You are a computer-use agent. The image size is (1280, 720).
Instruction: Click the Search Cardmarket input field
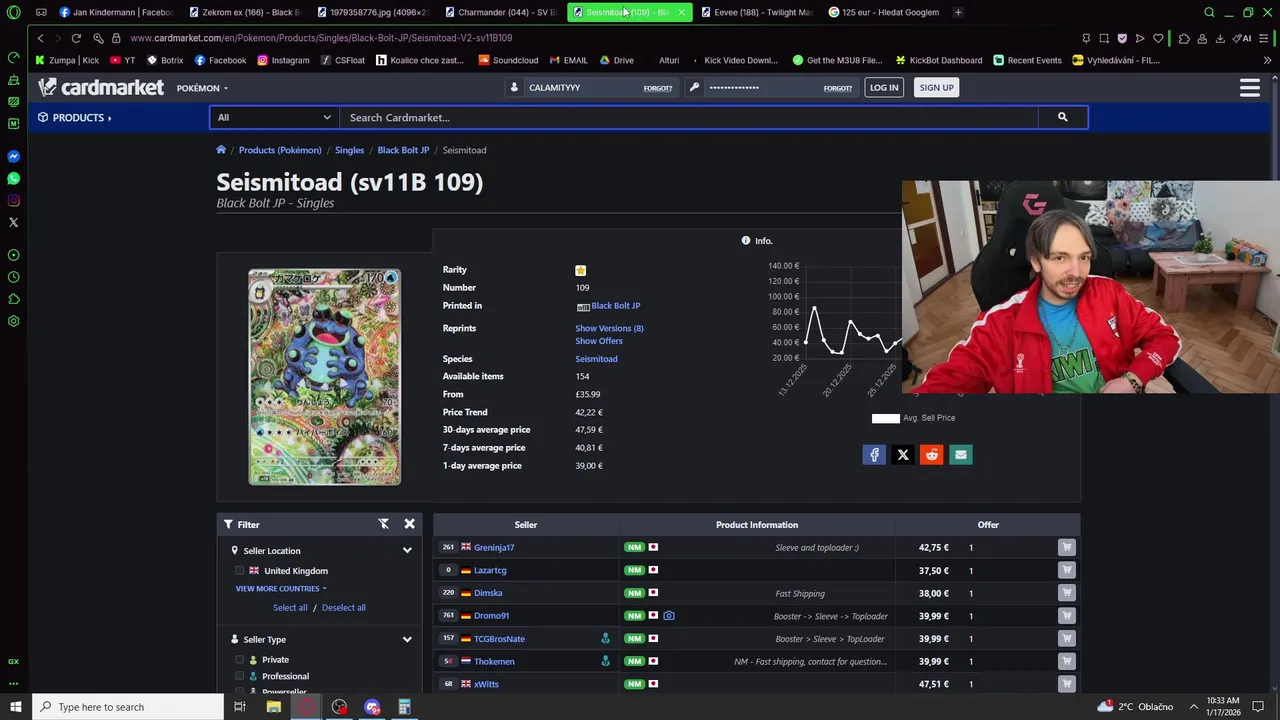tap(688, 117)
